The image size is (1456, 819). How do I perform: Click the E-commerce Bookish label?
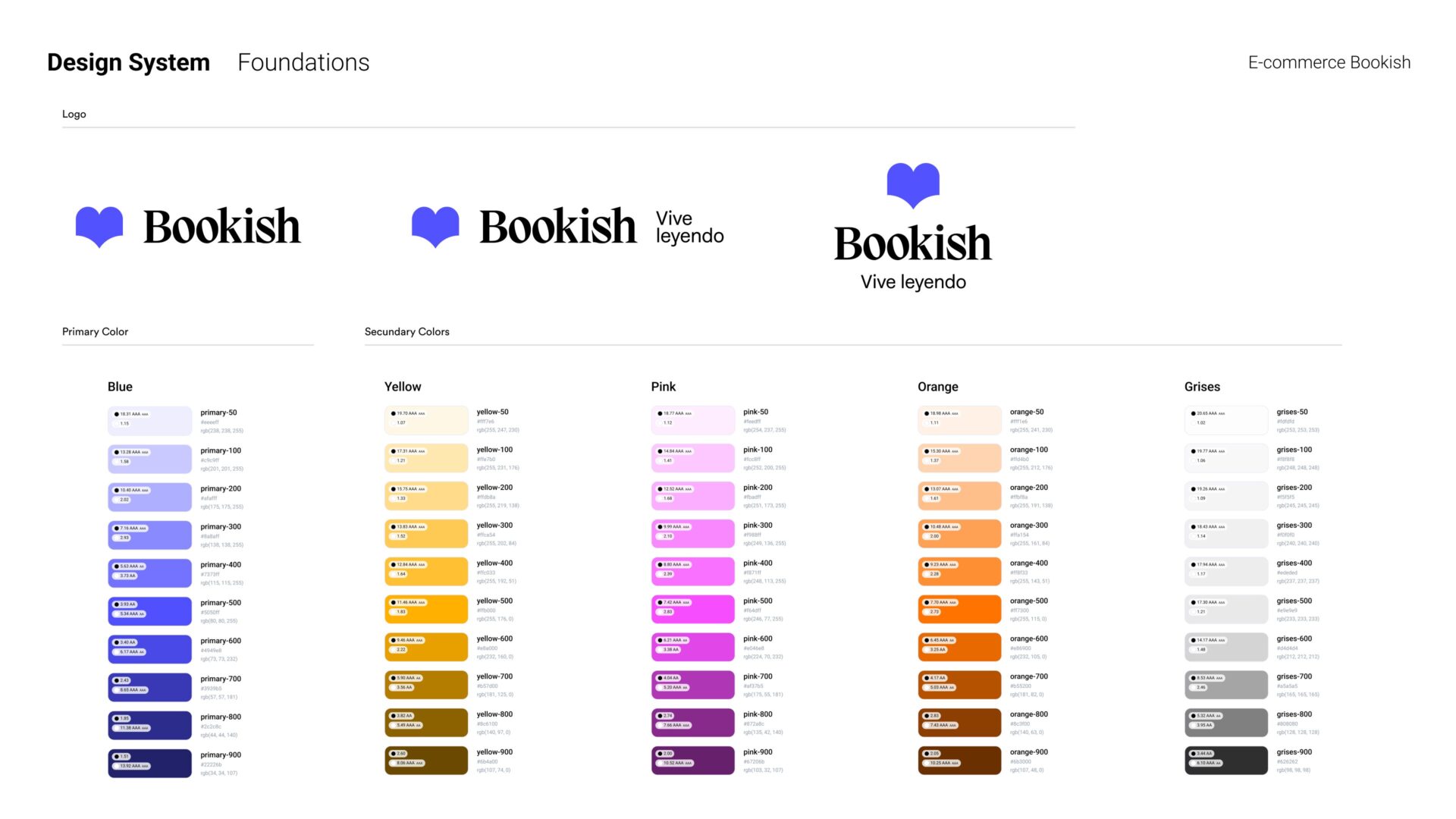[x=1329, y=62]
